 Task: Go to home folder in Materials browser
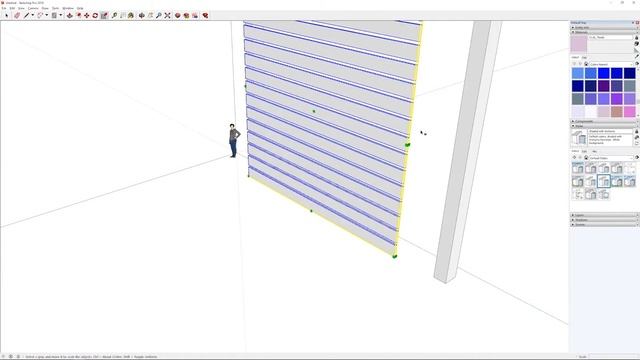[x=586, y=64]
